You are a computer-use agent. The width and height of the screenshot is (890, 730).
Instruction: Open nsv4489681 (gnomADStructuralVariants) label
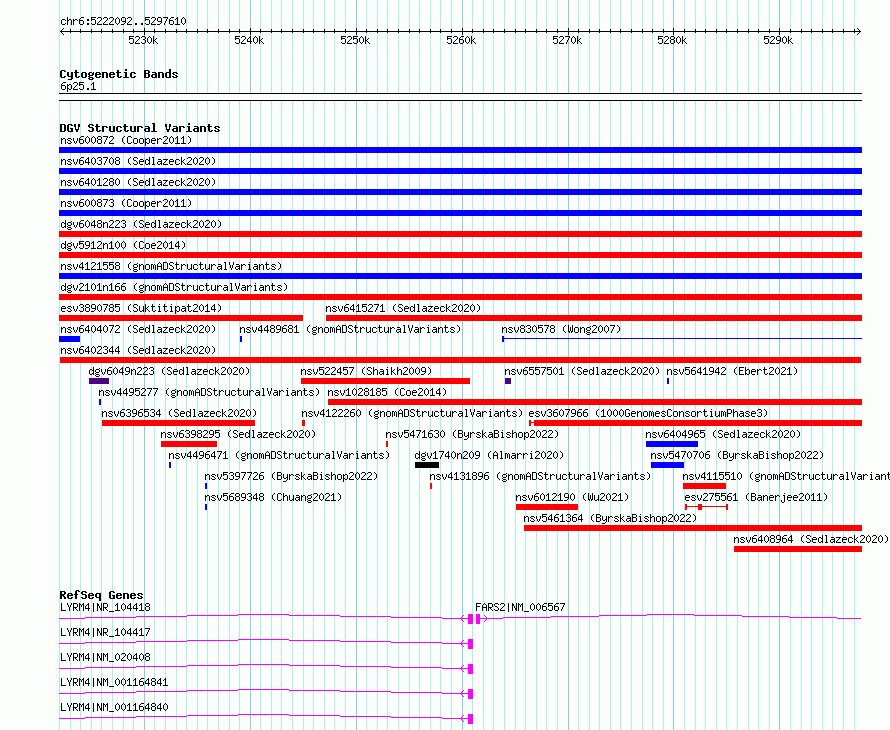(x=350, y=329)
